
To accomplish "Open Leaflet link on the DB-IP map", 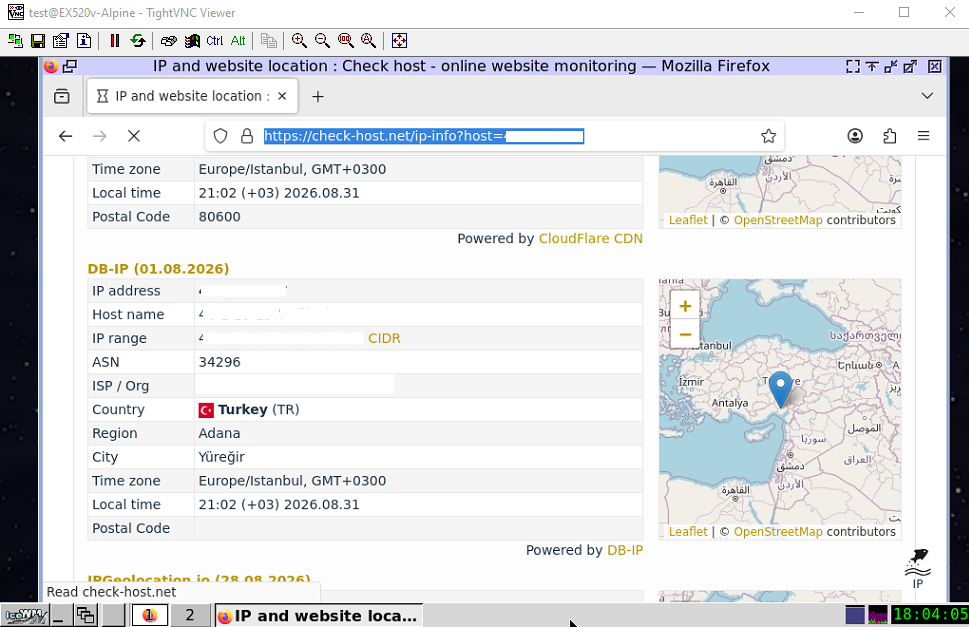I will click(688, 532).
